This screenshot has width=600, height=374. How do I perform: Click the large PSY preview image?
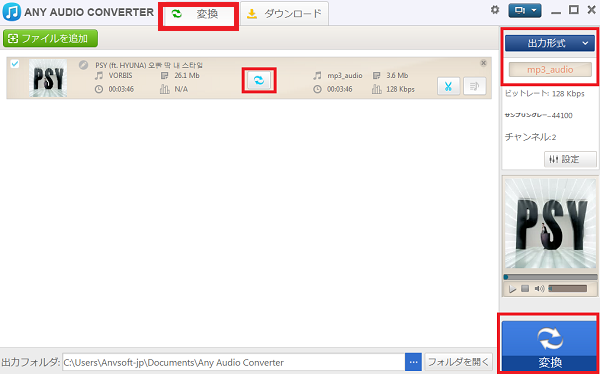[550, 224]
